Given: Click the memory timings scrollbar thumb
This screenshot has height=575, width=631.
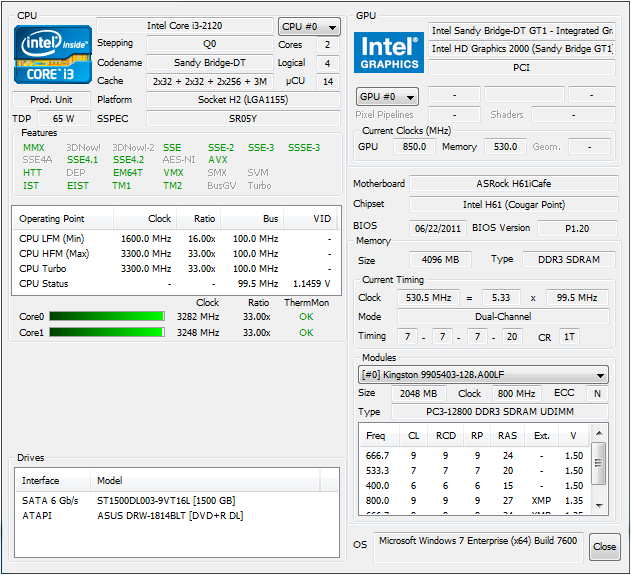Looking at the screenshot, I should [x=599, y=463].
